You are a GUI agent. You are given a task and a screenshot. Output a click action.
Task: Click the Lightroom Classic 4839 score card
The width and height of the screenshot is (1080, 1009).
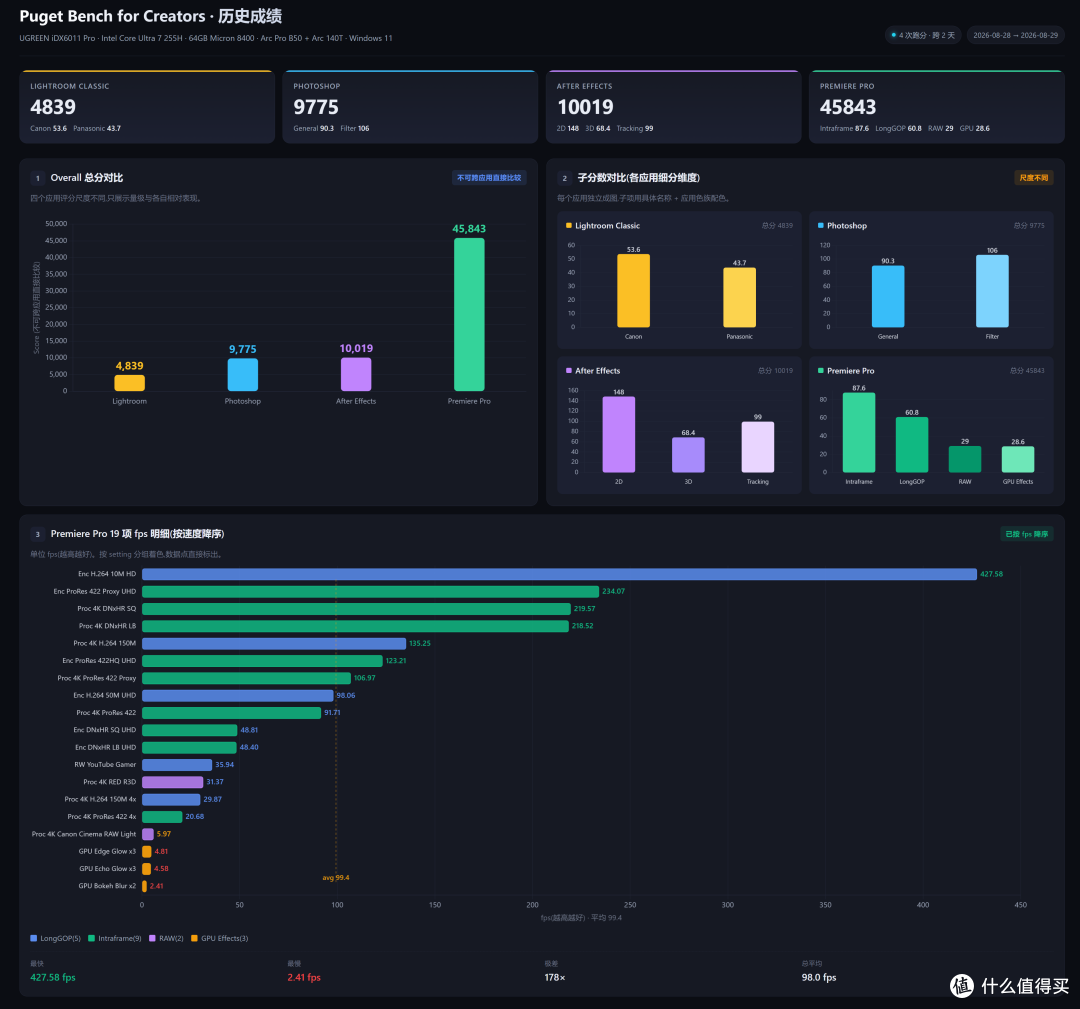pyautogui.click(x=147, y=107)
